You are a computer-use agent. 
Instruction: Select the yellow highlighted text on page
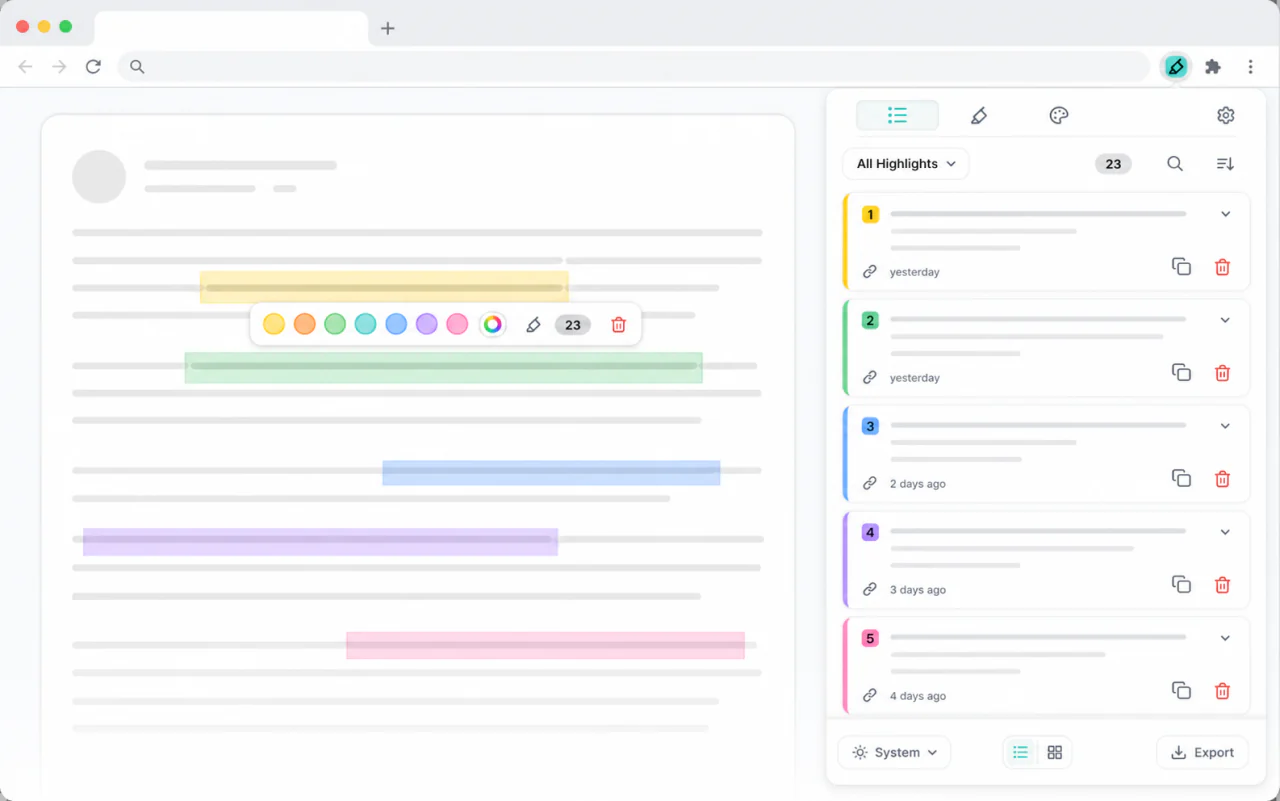(x=384, y=287)
